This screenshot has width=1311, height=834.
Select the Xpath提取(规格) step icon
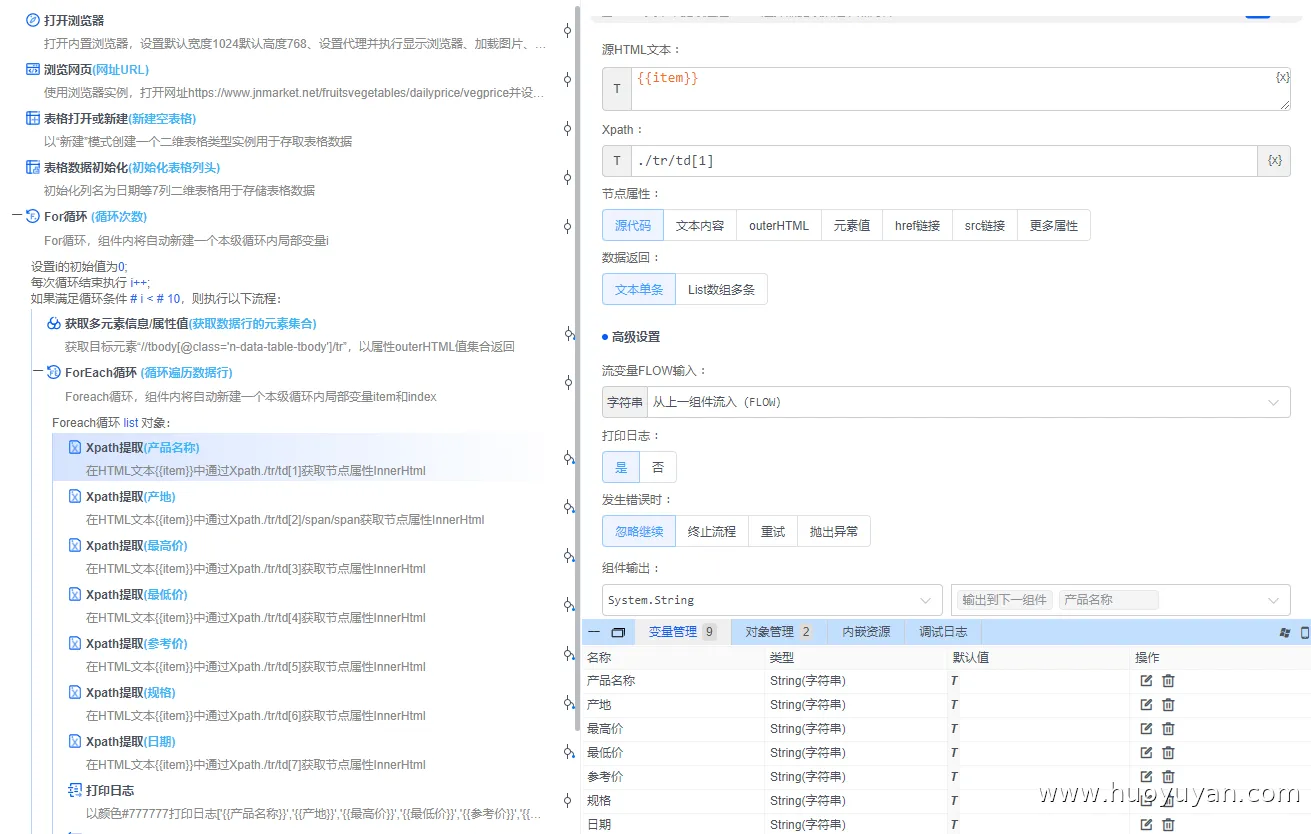[x=75, y=692]
